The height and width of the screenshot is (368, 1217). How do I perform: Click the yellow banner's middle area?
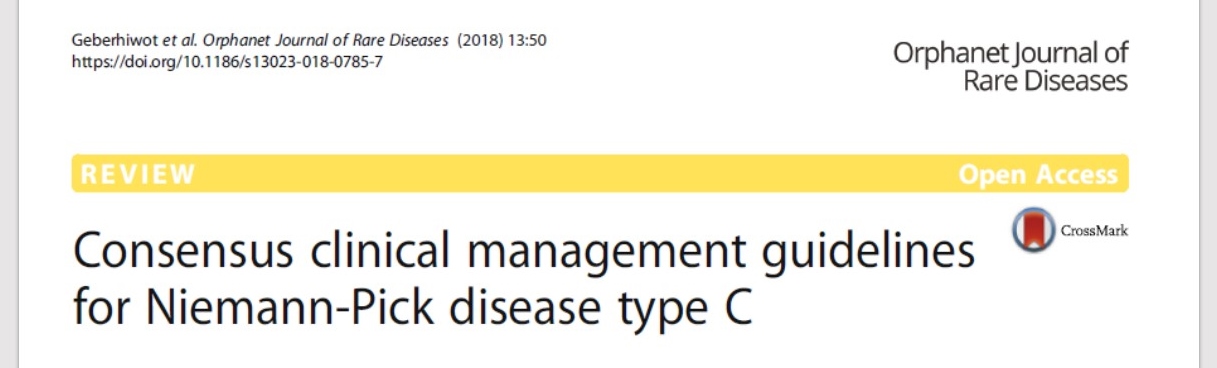point(600,174)
